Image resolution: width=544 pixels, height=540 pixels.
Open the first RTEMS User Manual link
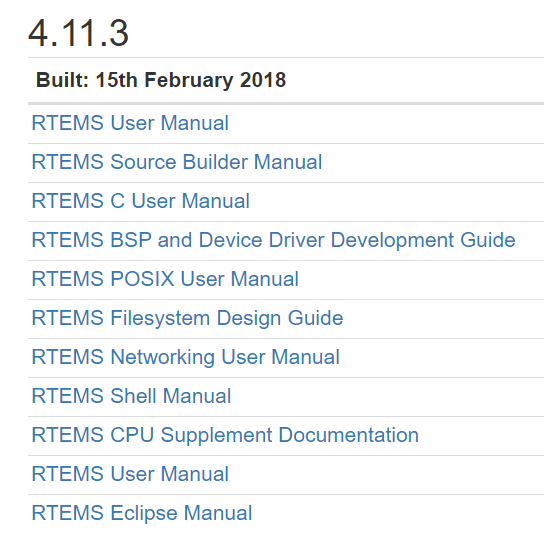(x=130, y=123)
